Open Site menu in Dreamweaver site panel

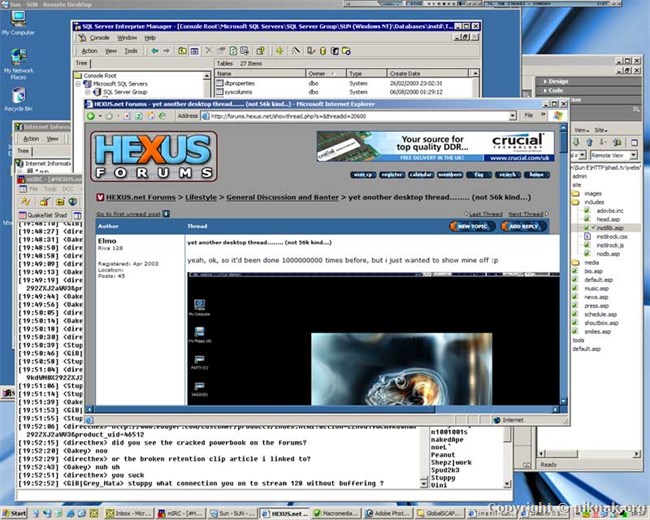tap(601, 130)
